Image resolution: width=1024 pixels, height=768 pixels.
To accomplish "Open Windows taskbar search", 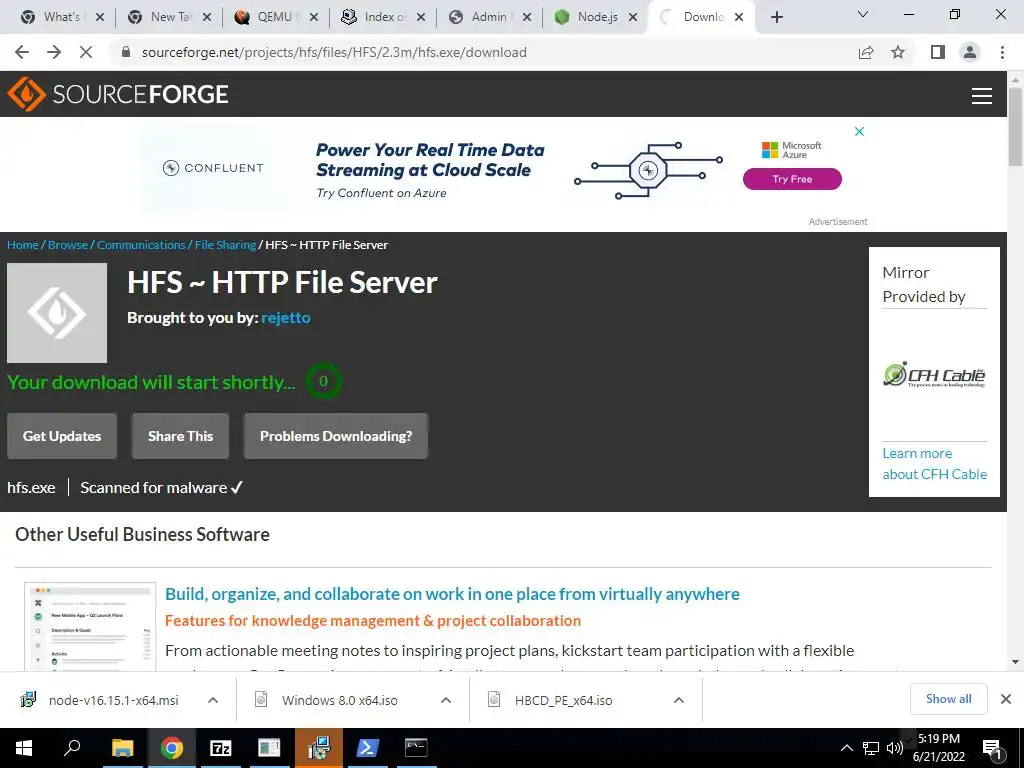I will point(72,748).
